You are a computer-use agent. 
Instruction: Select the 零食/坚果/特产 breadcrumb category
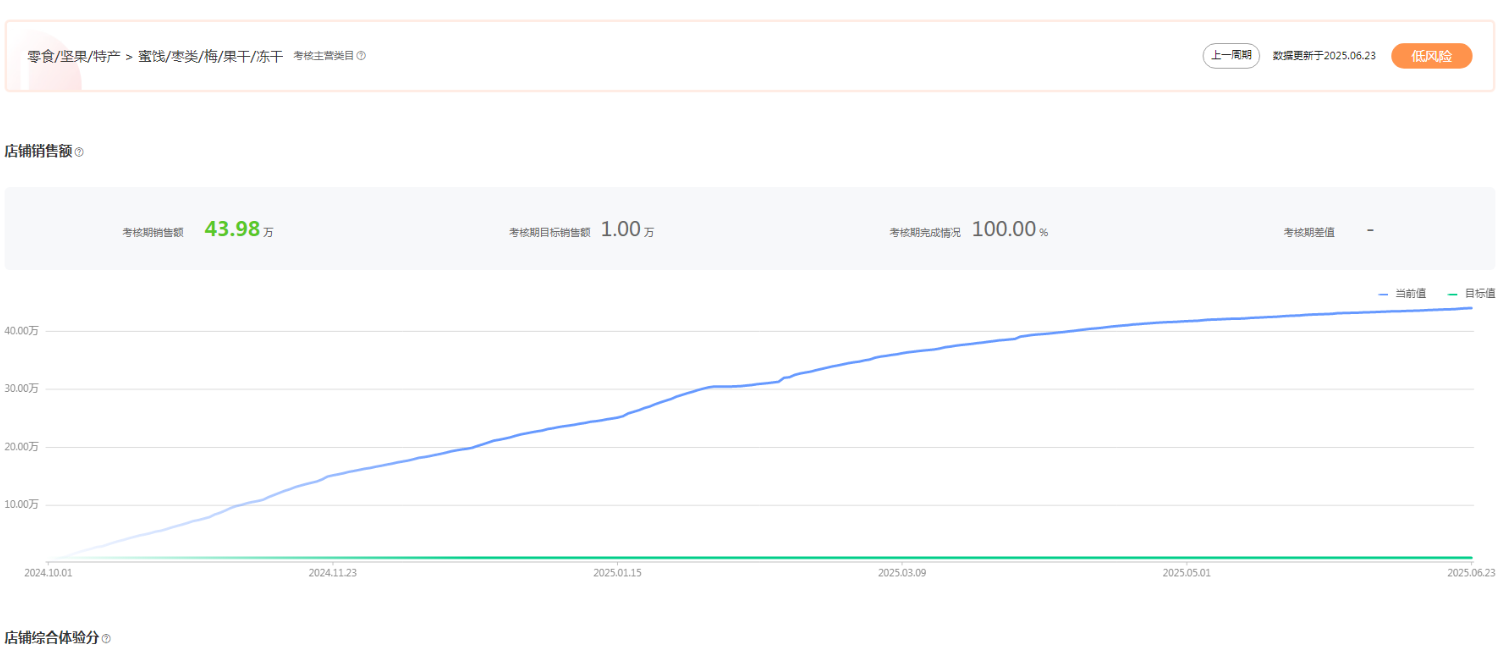point(74,56)
